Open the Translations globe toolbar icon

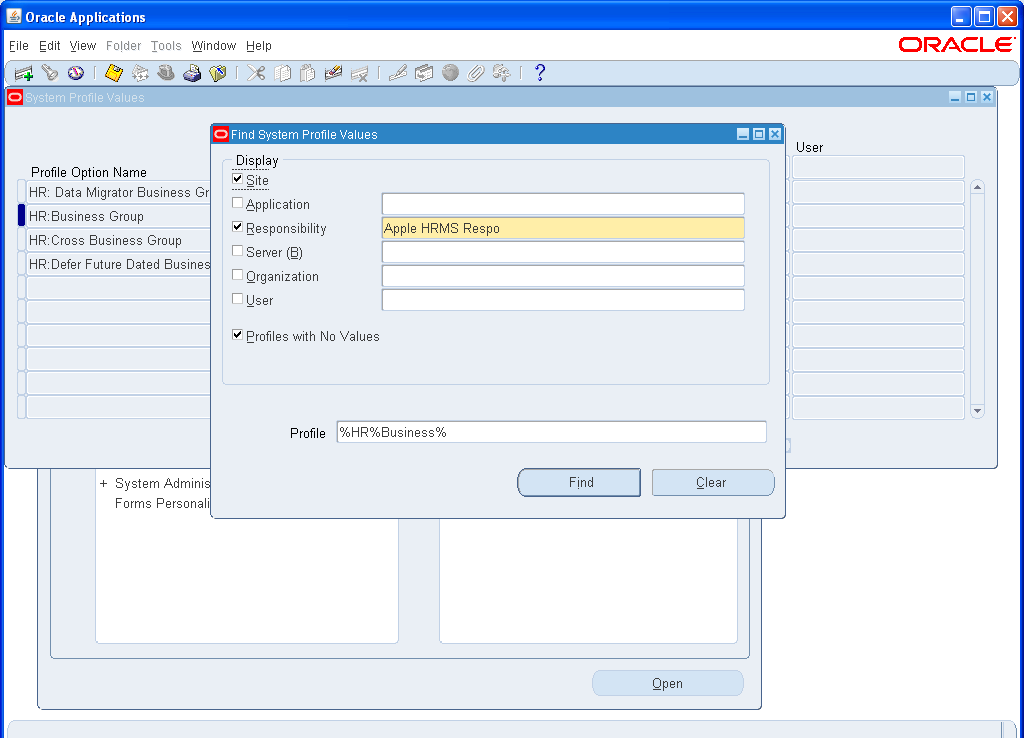click(x=449, y=72)
